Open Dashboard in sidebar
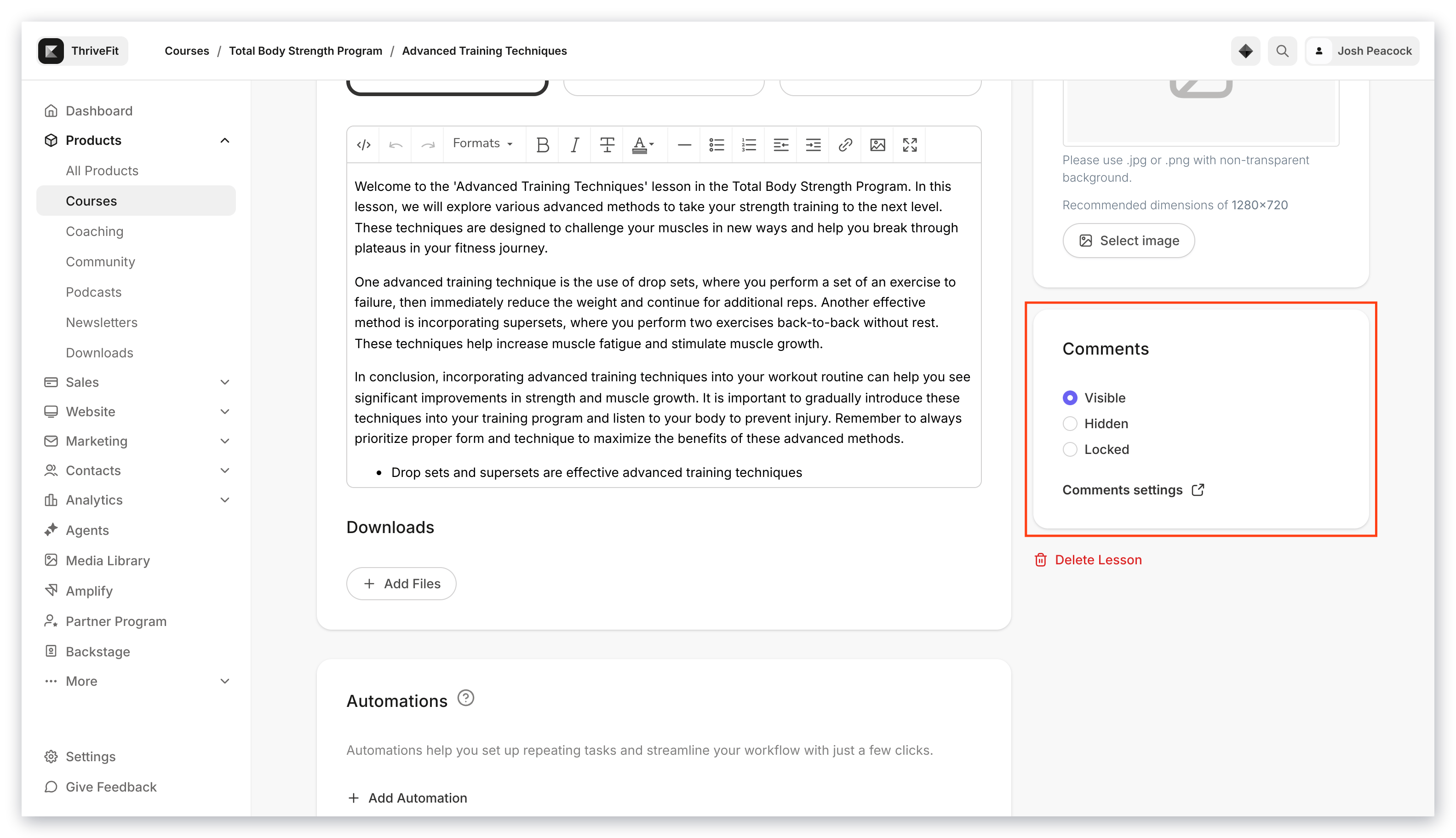This screenshot has height=838, width=1456. pyautogui.click(x=136, y=110)
